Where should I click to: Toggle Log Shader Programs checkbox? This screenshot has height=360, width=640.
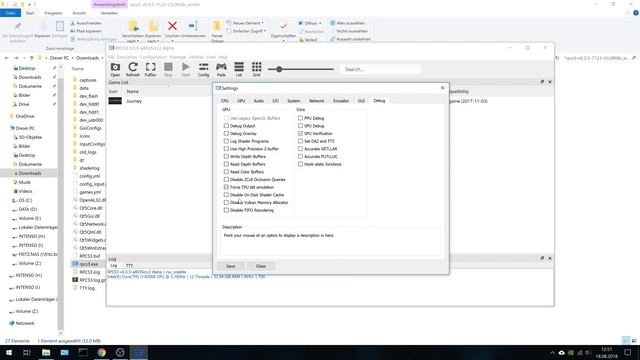(x=226, y=141)
